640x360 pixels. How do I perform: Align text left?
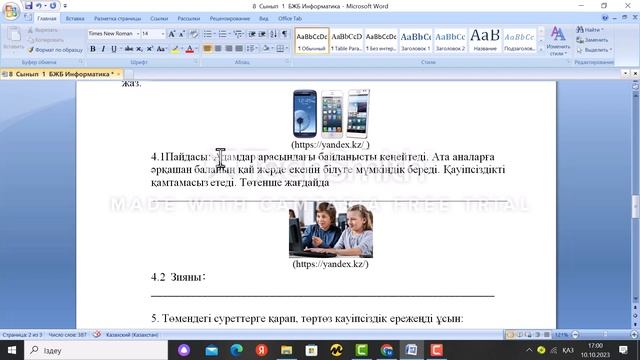207,49
